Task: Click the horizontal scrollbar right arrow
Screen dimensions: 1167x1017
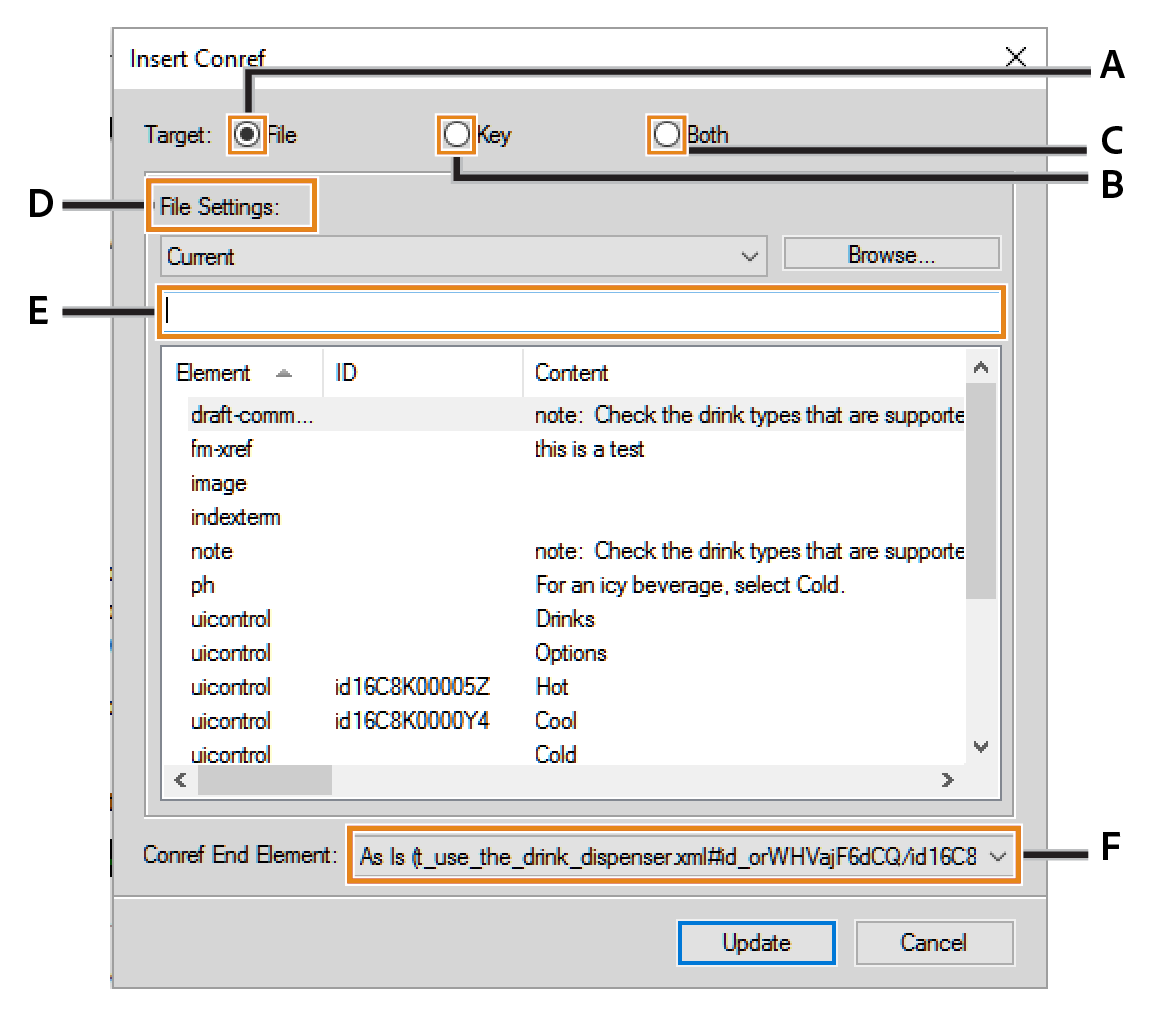Action: [x=948, y=780]
